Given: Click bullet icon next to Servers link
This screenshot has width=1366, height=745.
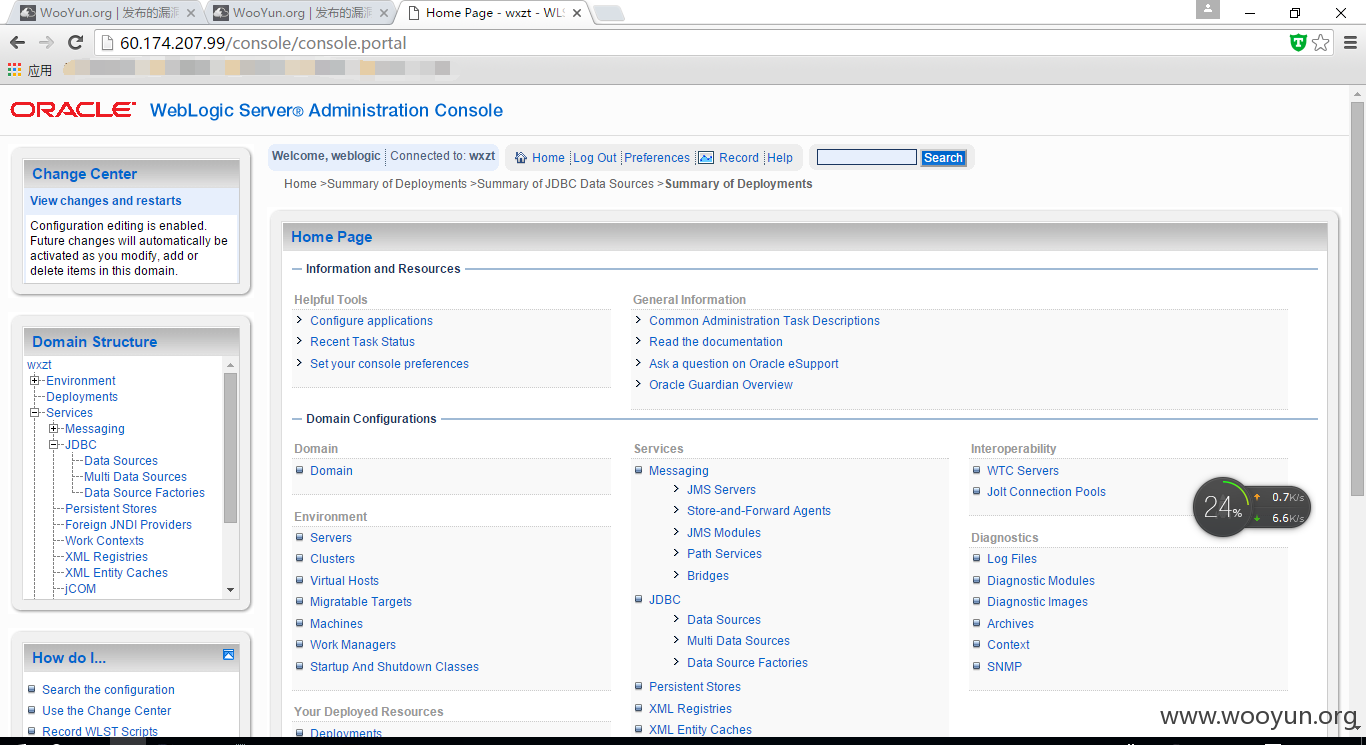Looking at the screenshot, I should pyautogui.click(x=300, y=537).
